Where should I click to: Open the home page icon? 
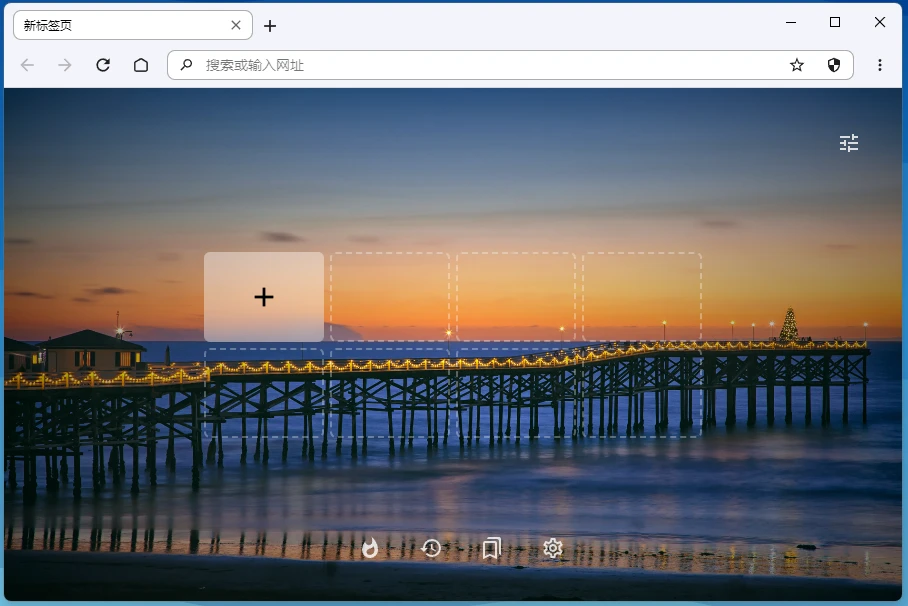[141, 65]
